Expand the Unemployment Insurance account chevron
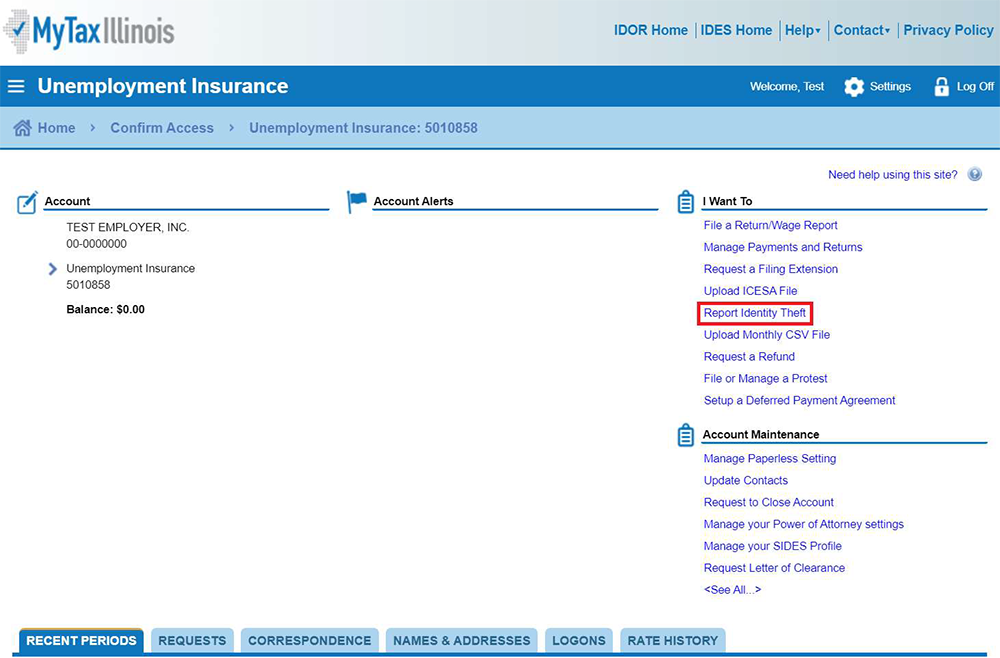This screenshot has width=1000, height=658. click(x=53, y=269)
